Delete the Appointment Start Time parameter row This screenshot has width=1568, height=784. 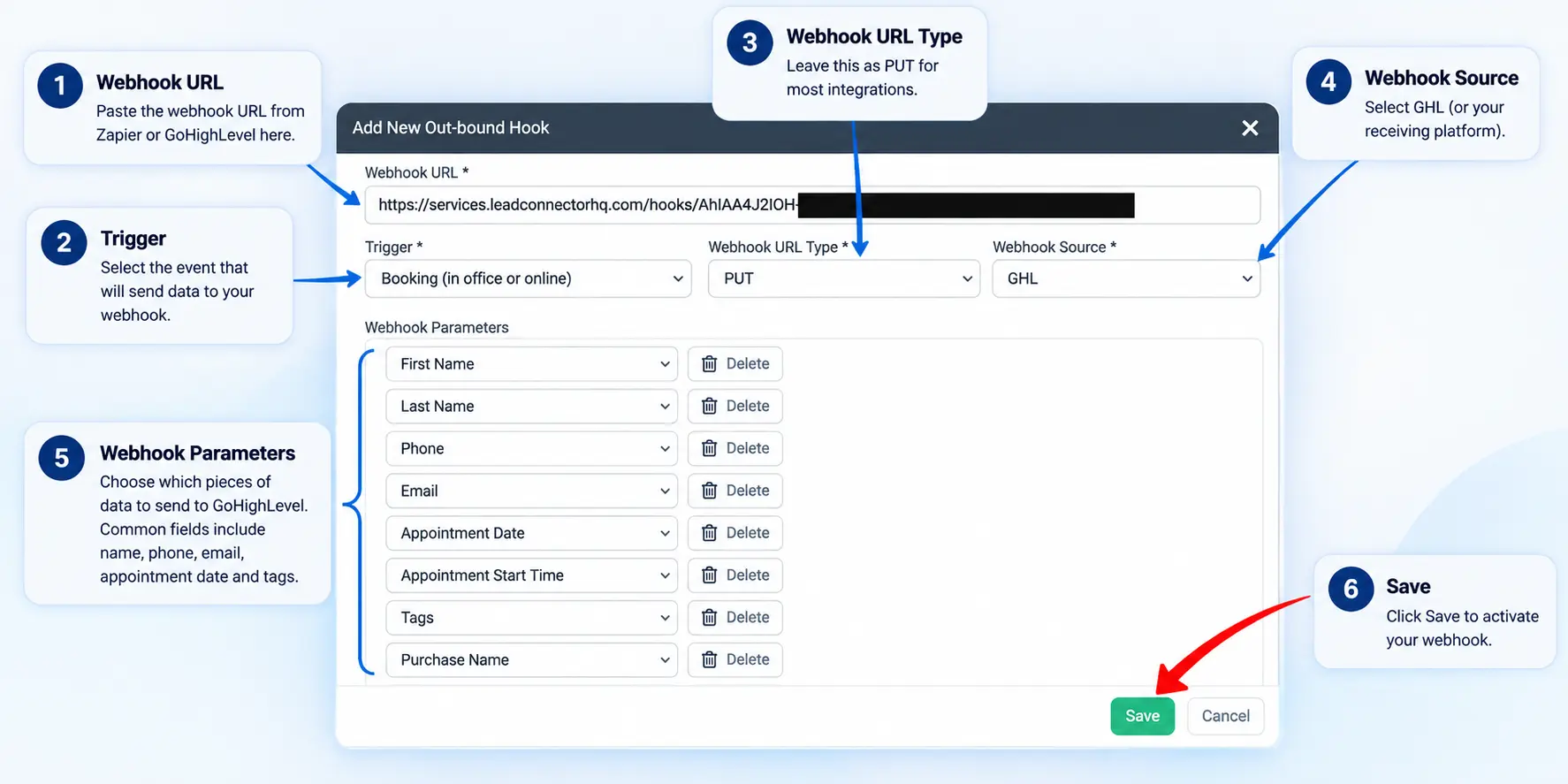pyautogui.click(x=735, y=575)
